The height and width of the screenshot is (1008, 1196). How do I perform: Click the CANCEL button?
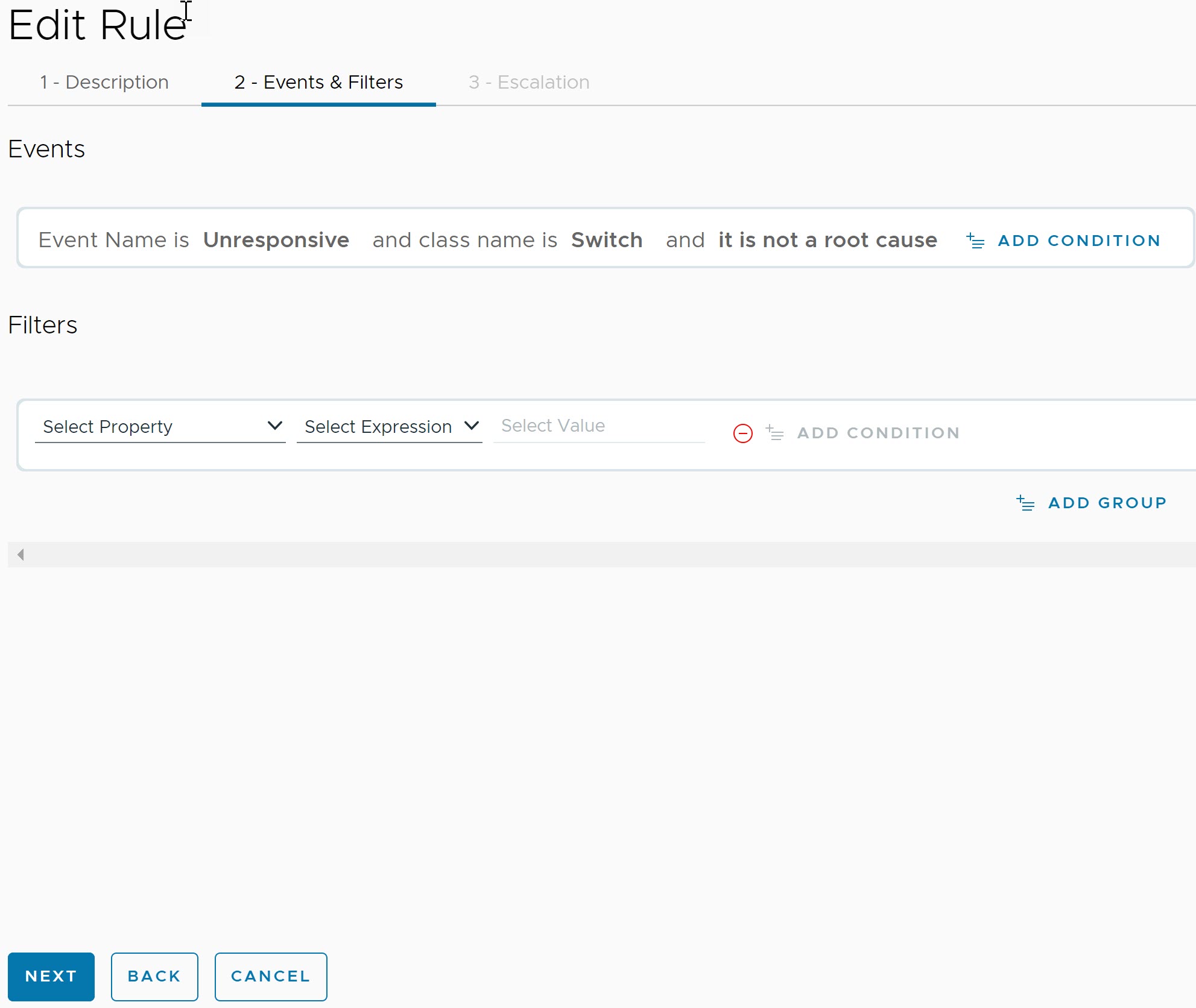click(270, 976)
